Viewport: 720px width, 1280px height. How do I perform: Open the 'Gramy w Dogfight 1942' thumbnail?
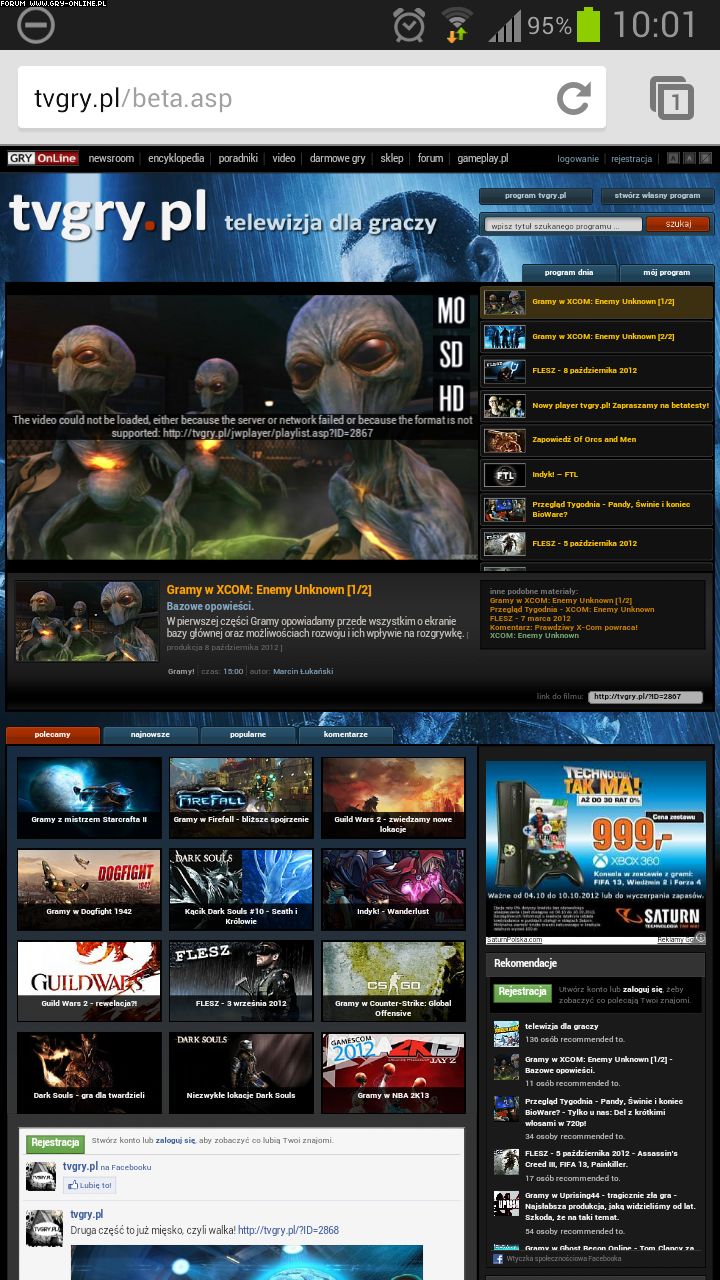pos(89,888)
